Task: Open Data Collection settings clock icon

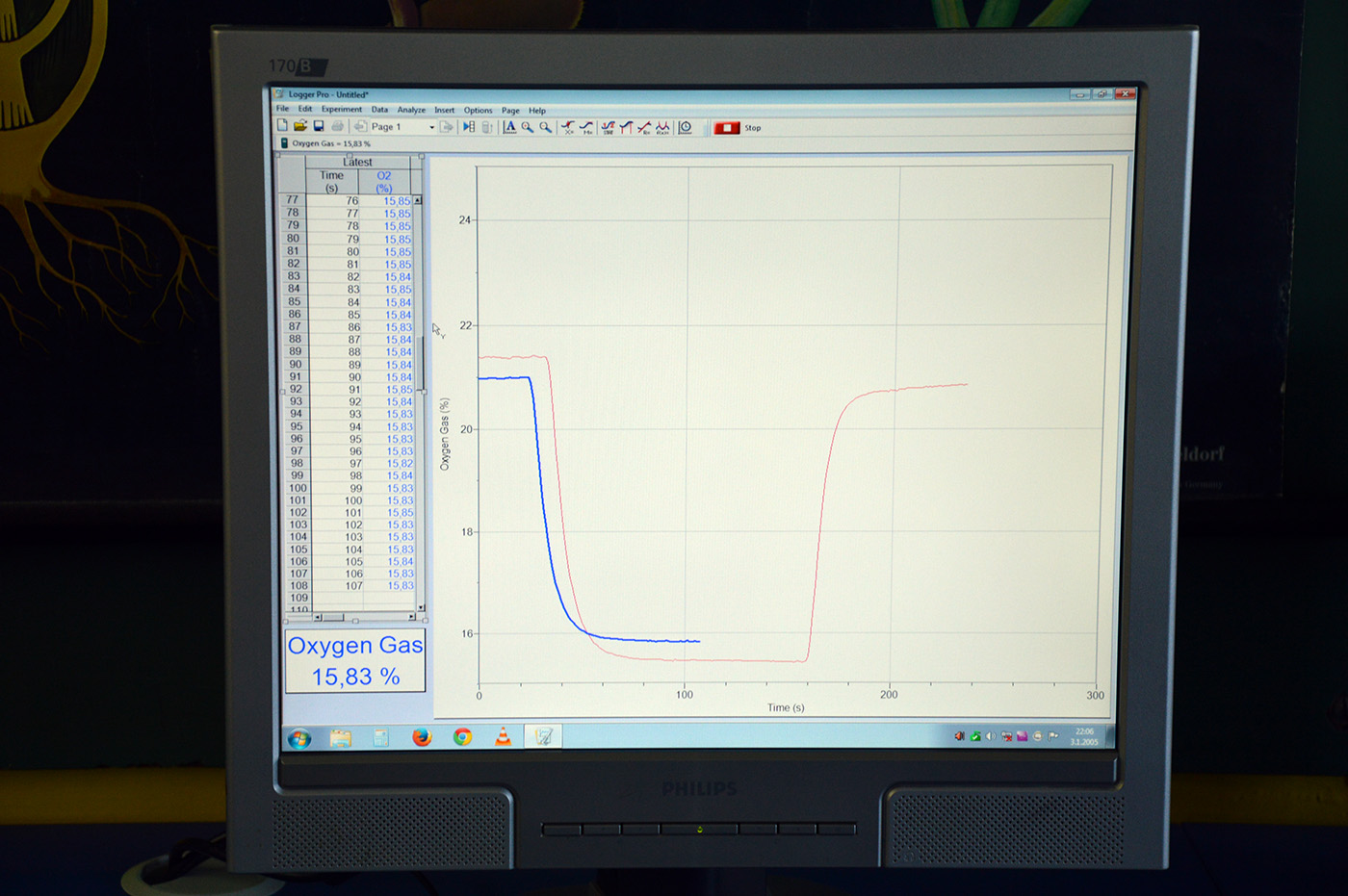Action: pyautogui.click(x=686, y=127)
